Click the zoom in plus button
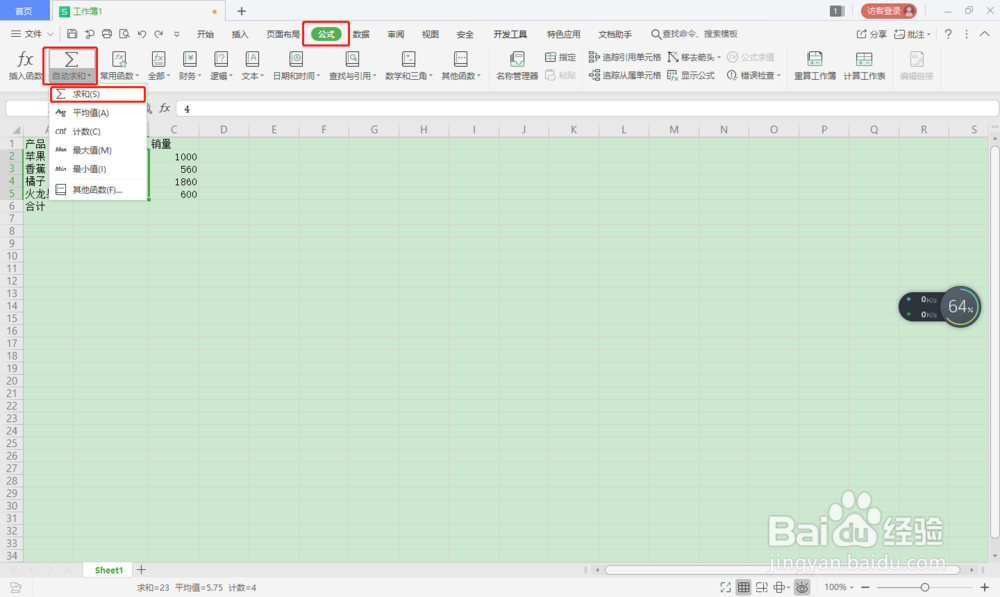This screenshot has height=597, width=1000. (x=985, y=587)
